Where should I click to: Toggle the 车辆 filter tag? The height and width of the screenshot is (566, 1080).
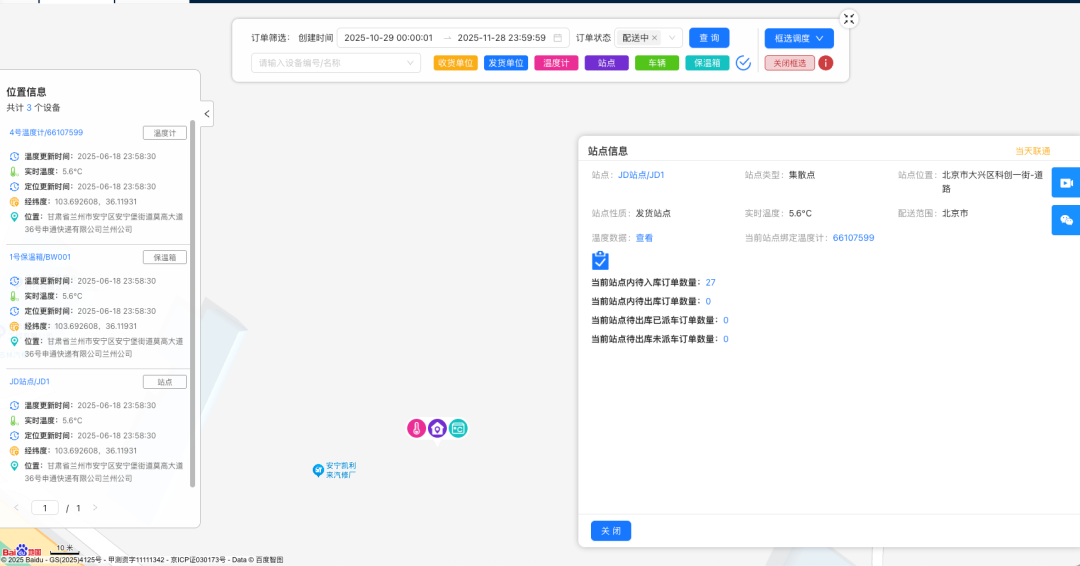(x=657, y=63)
